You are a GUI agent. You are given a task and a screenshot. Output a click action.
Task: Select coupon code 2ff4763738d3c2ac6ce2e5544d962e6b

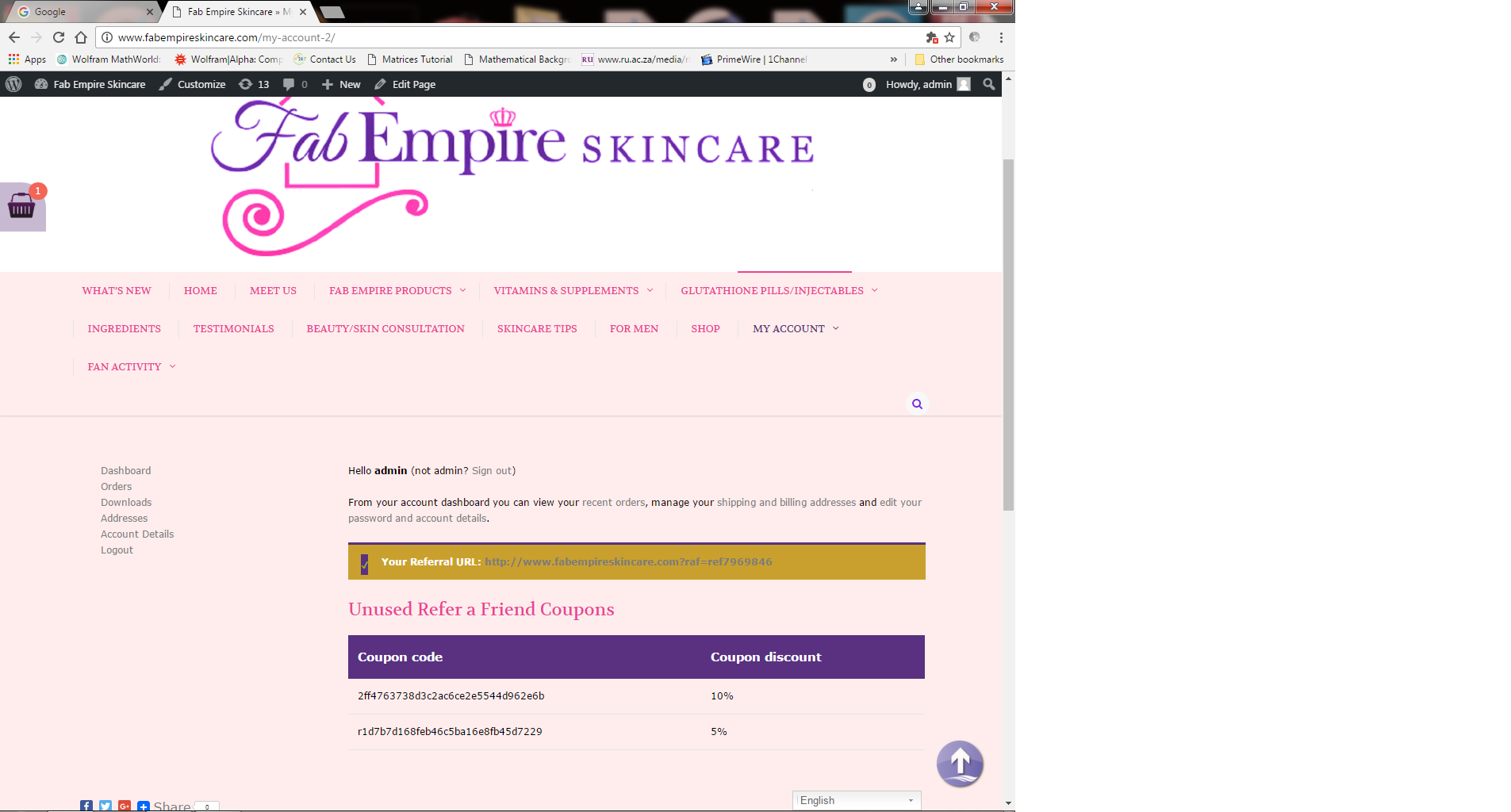click(451, 695)
